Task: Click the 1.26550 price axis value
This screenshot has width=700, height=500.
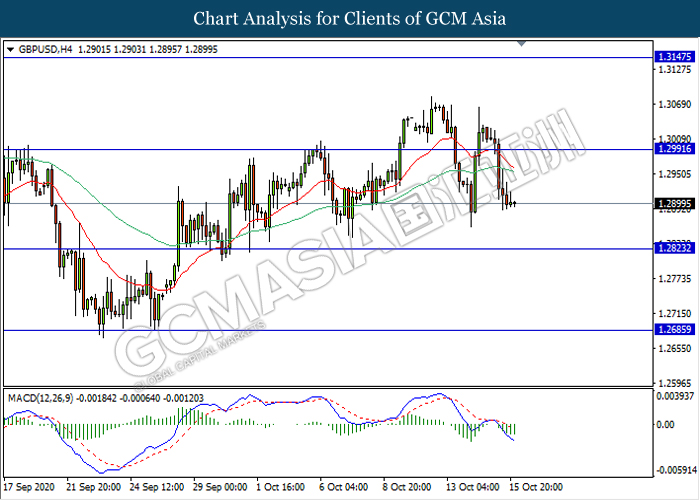Action: tap(675, 348)
